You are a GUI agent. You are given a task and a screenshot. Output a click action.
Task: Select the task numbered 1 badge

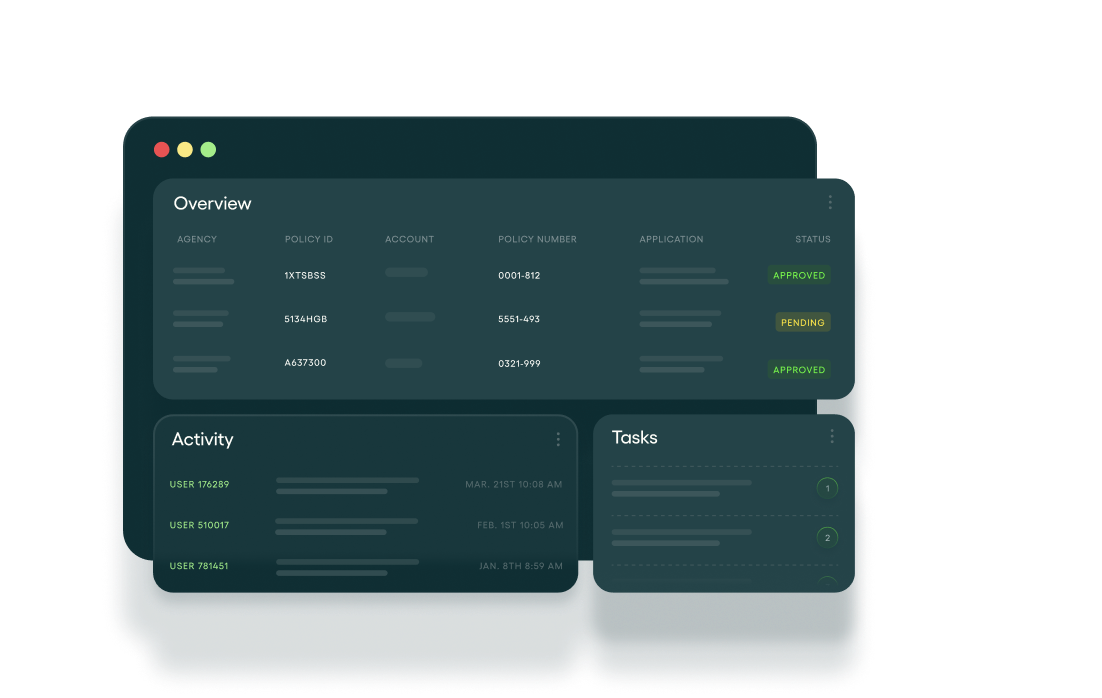[x=827, y=488]
